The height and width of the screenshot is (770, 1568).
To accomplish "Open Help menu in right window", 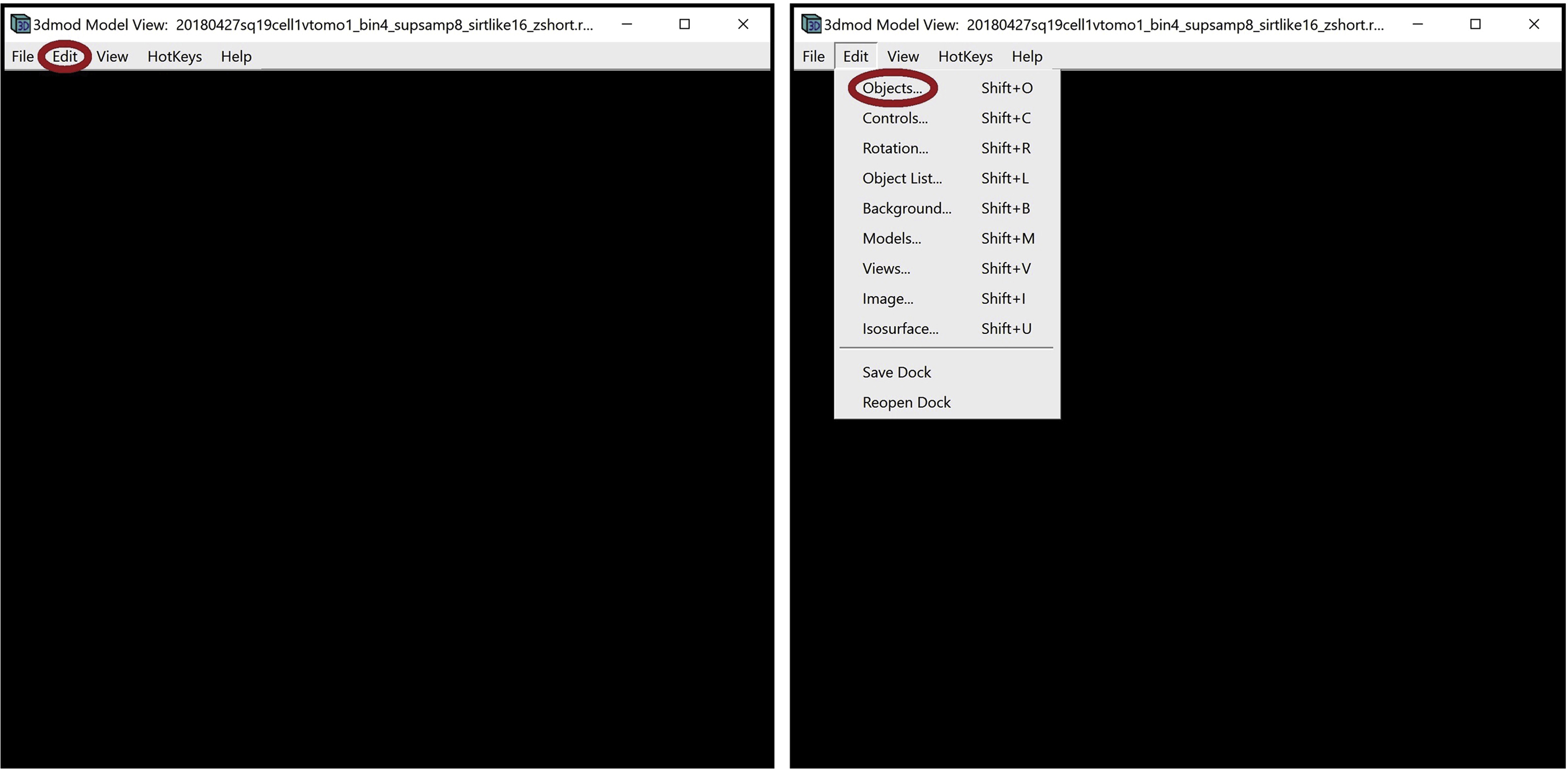I will click(x=1026, y=57).
